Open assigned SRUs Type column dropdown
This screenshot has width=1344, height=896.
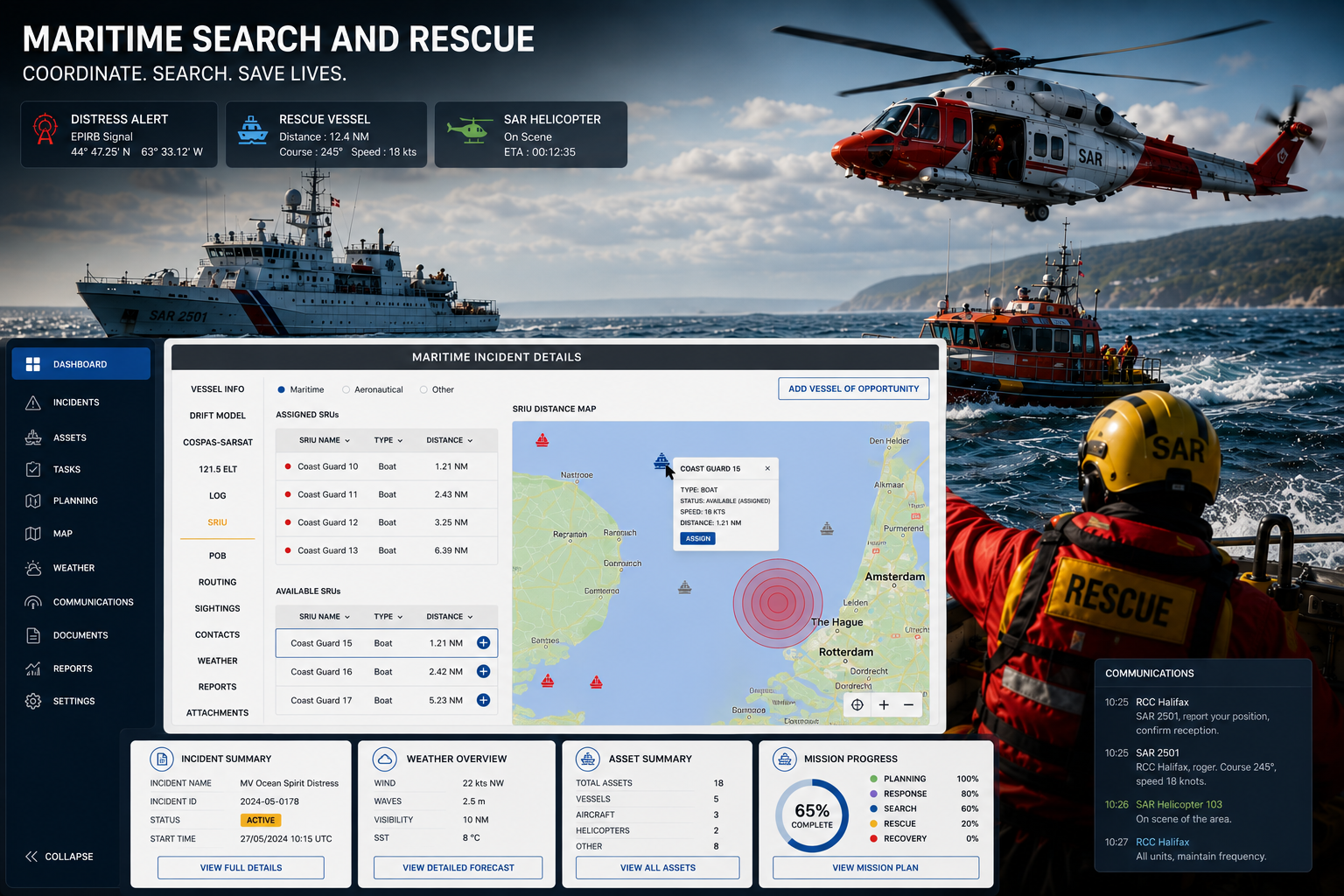388,440
